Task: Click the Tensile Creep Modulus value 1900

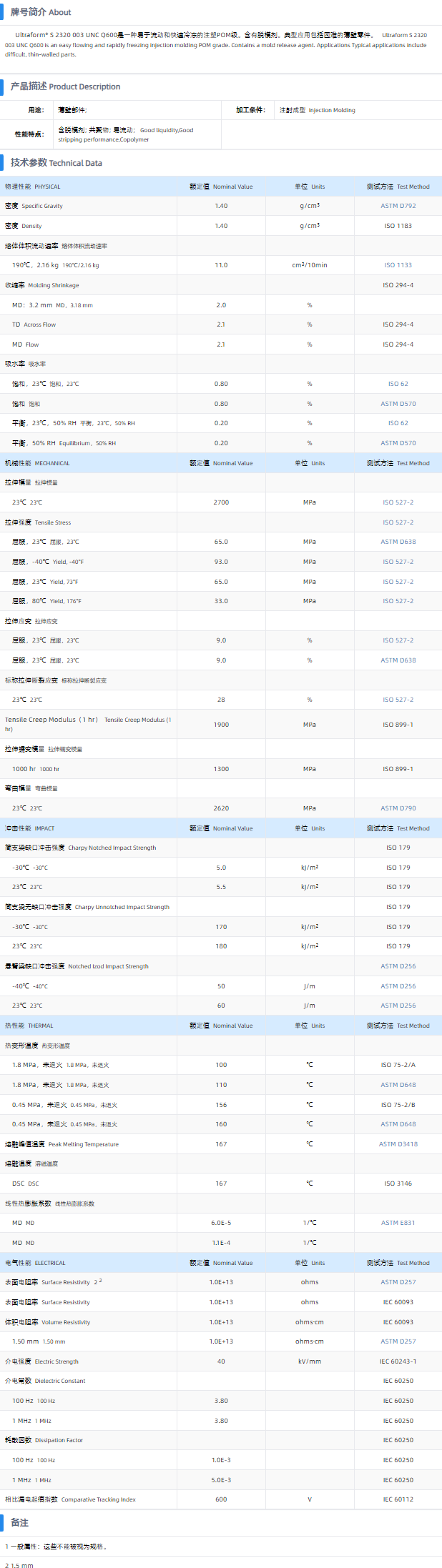Action: pos(221,725)
